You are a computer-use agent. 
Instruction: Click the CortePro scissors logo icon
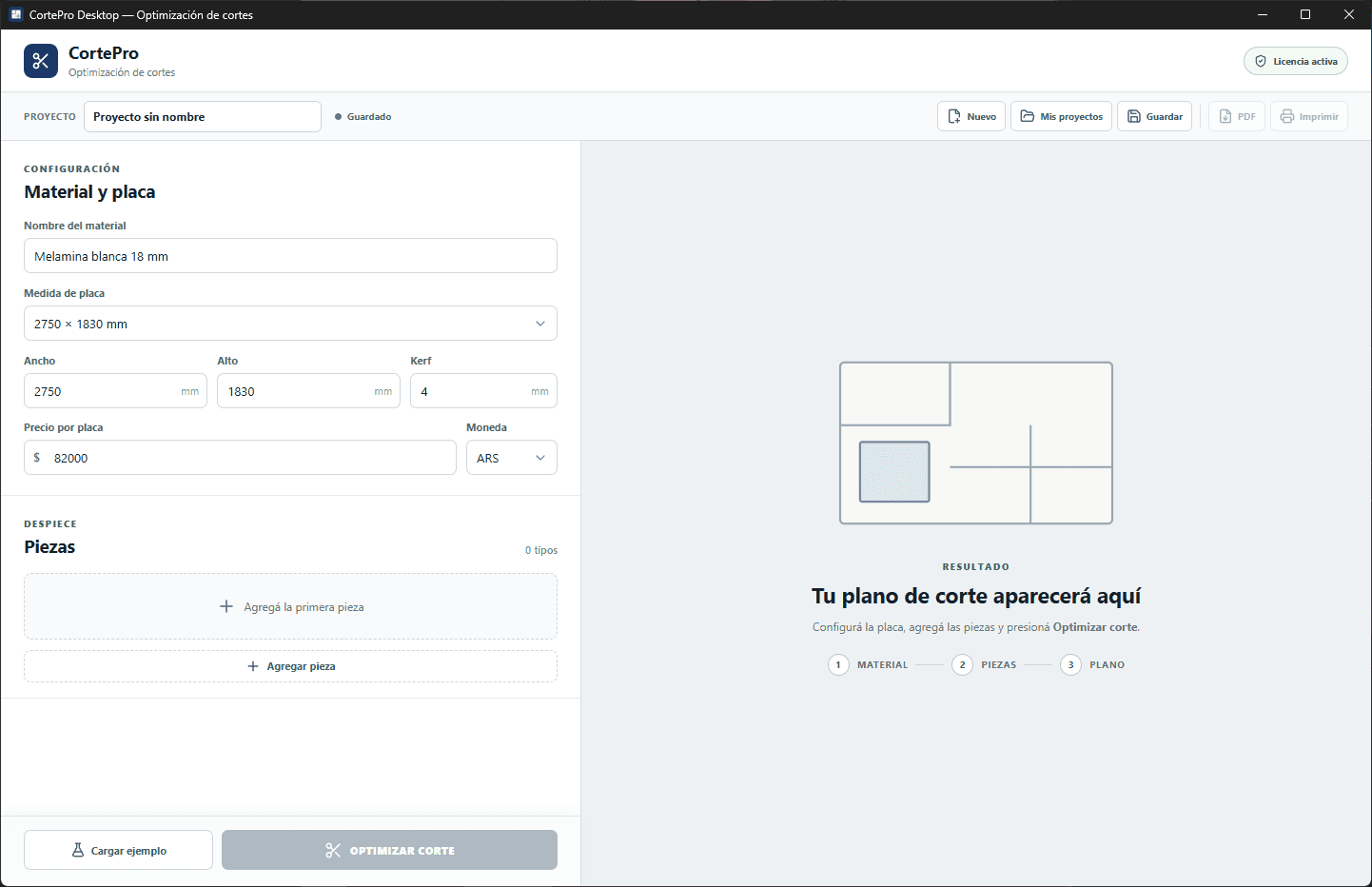pos(41,61)
